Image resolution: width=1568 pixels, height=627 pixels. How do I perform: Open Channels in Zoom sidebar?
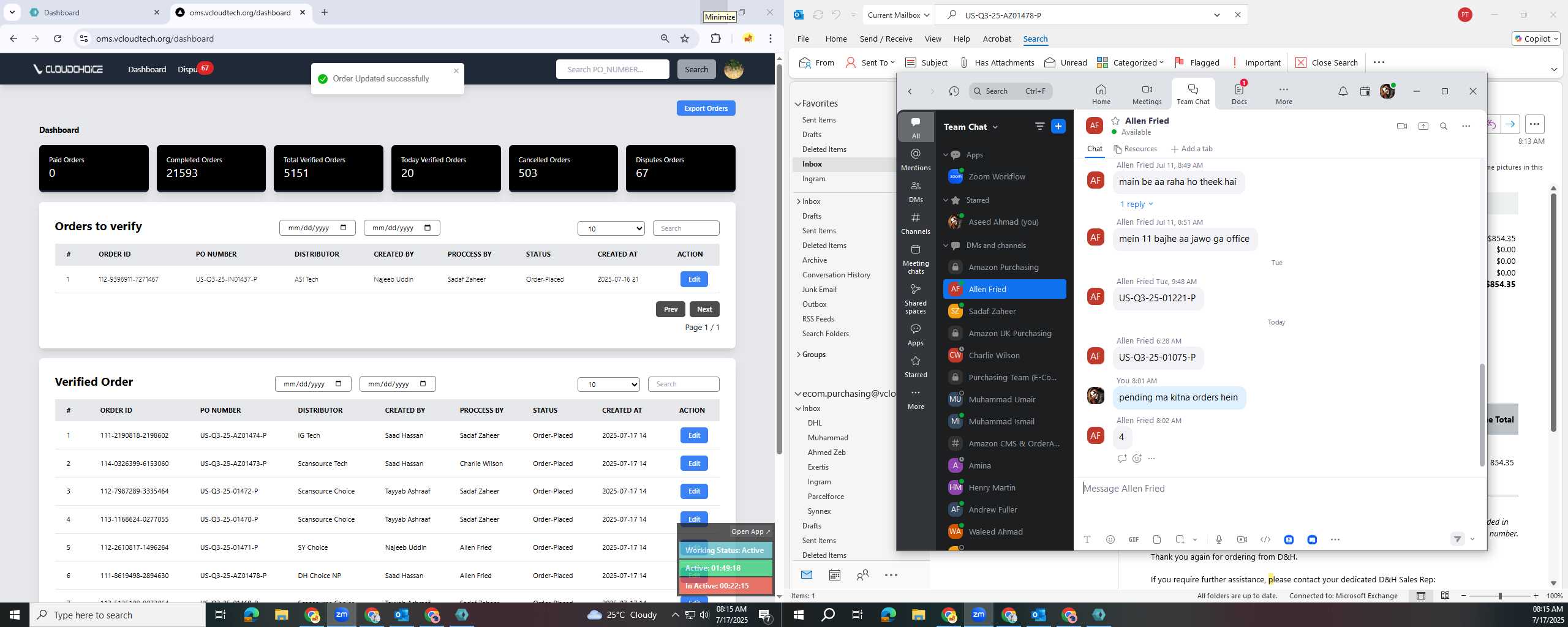coord(916,223)
